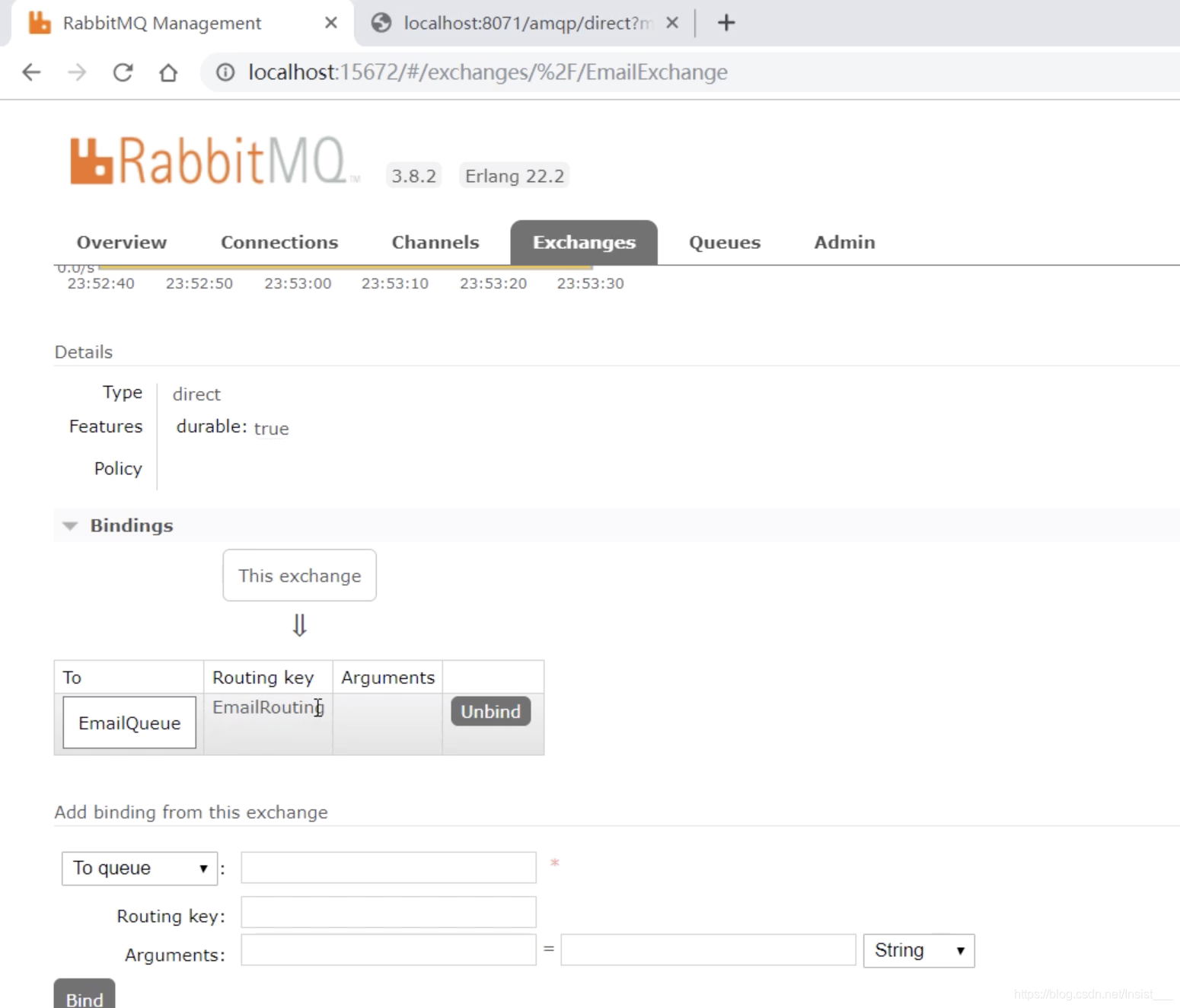Screen dimensions: 1180x1008
Task: Click the 'This exchange' box
Action: (299, 576)
